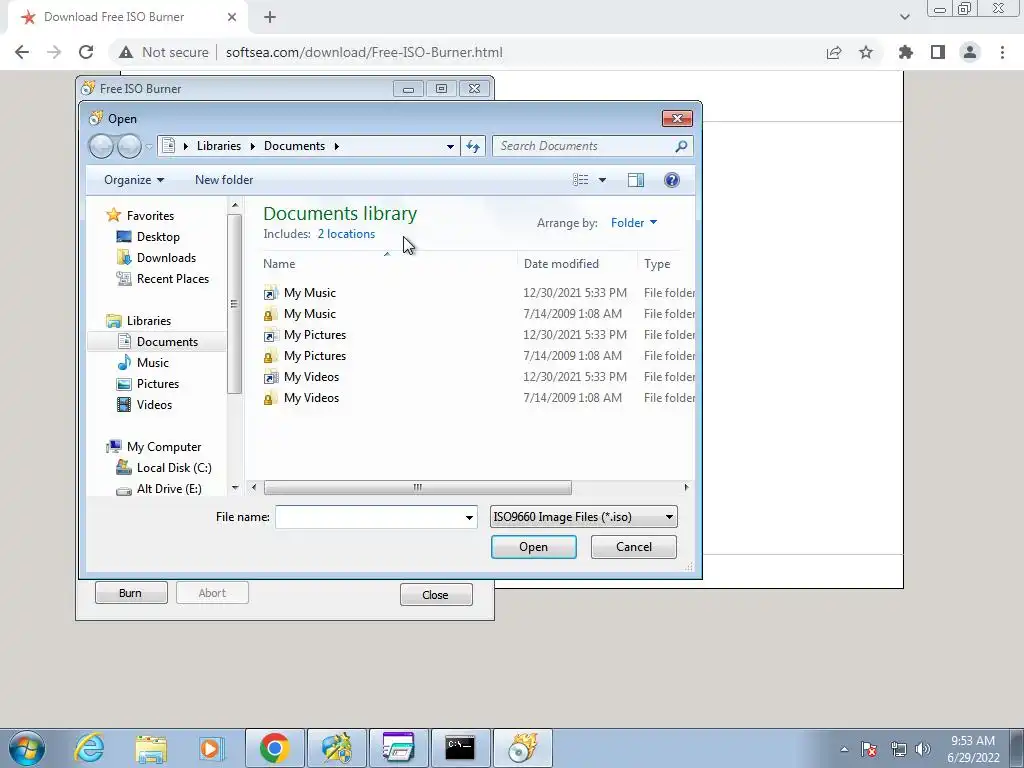Click Close in Free ISO Burner window

[436, 594]
